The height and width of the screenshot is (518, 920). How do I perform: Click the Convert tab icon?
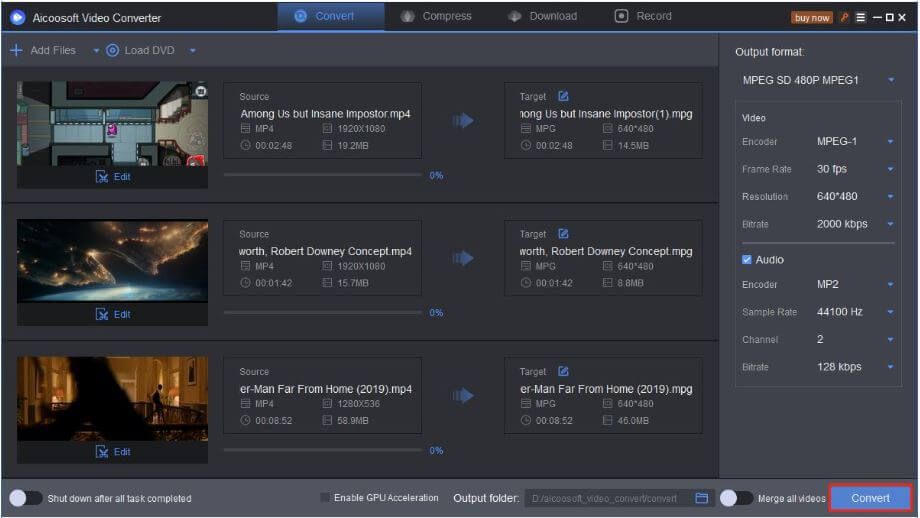[300, 16]
